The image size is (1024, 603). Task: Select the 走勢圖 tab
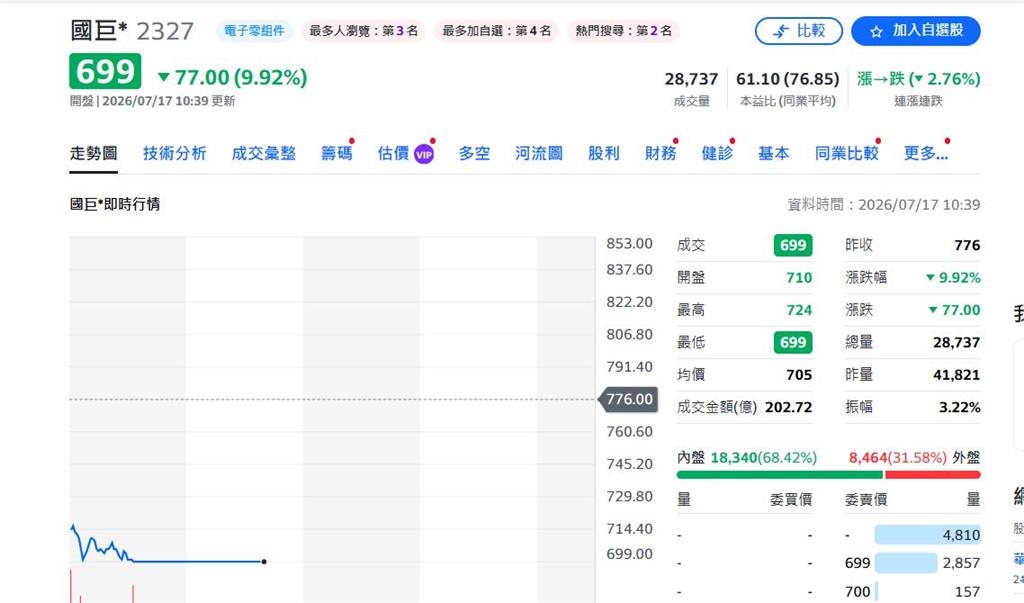coord(93,154)
